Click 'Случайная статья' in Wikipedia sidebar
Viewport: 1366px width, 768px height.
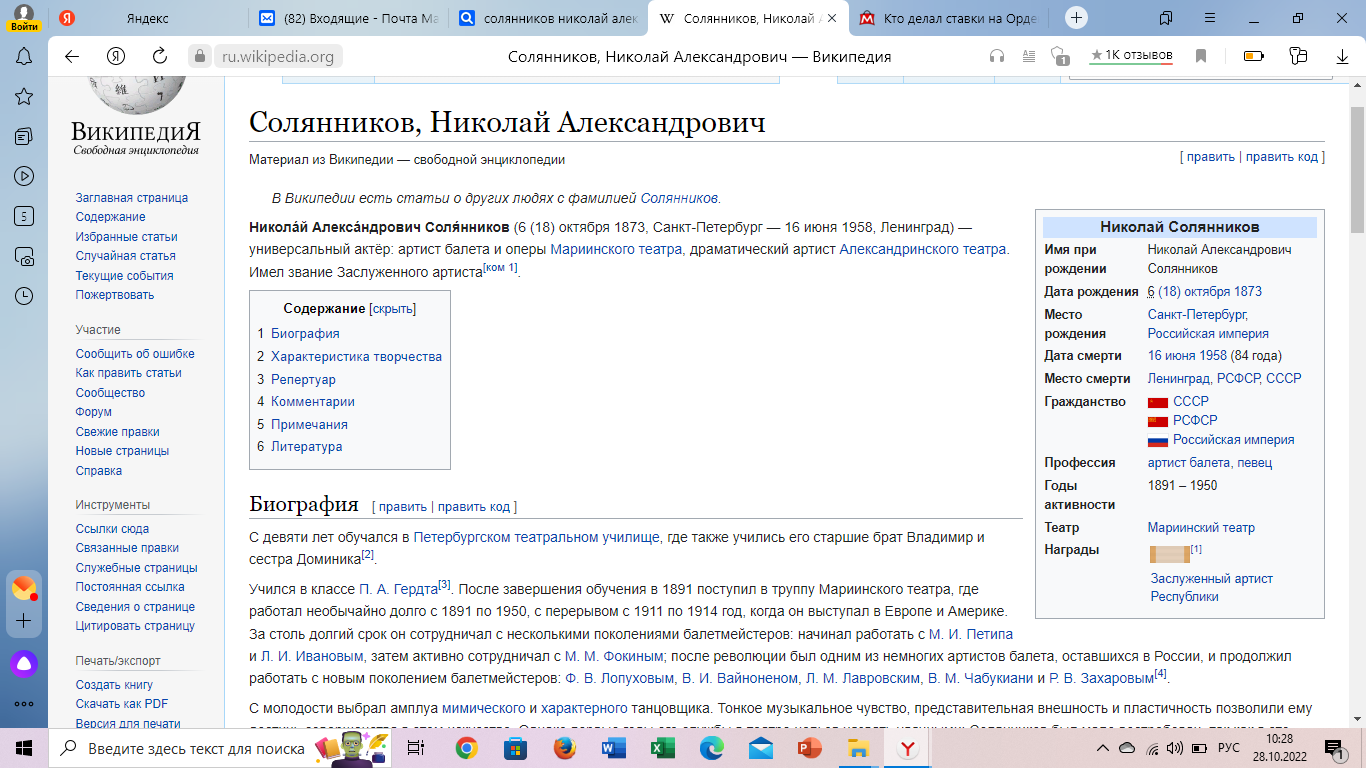125,256
